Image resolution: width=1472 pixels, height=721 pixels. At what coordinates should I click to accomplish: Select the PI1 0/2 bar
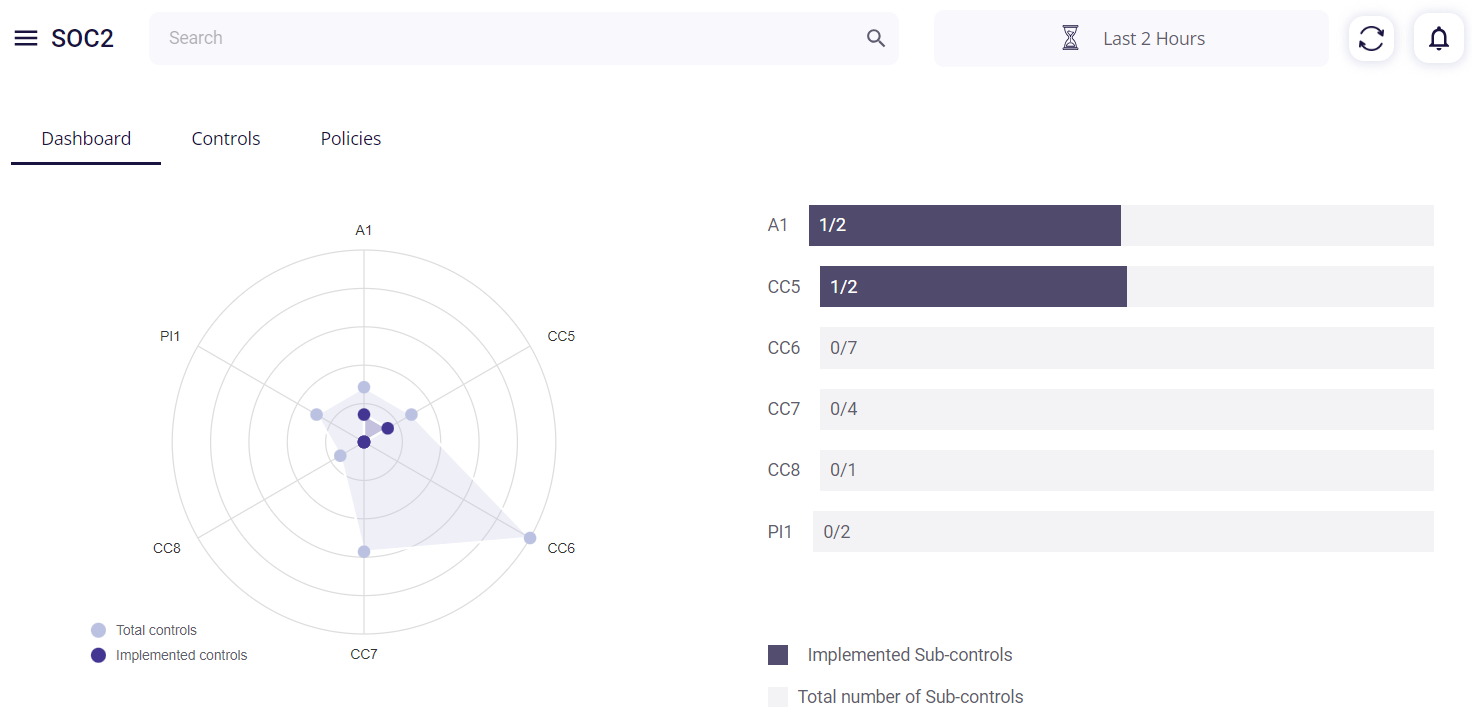click(1123, 531)
